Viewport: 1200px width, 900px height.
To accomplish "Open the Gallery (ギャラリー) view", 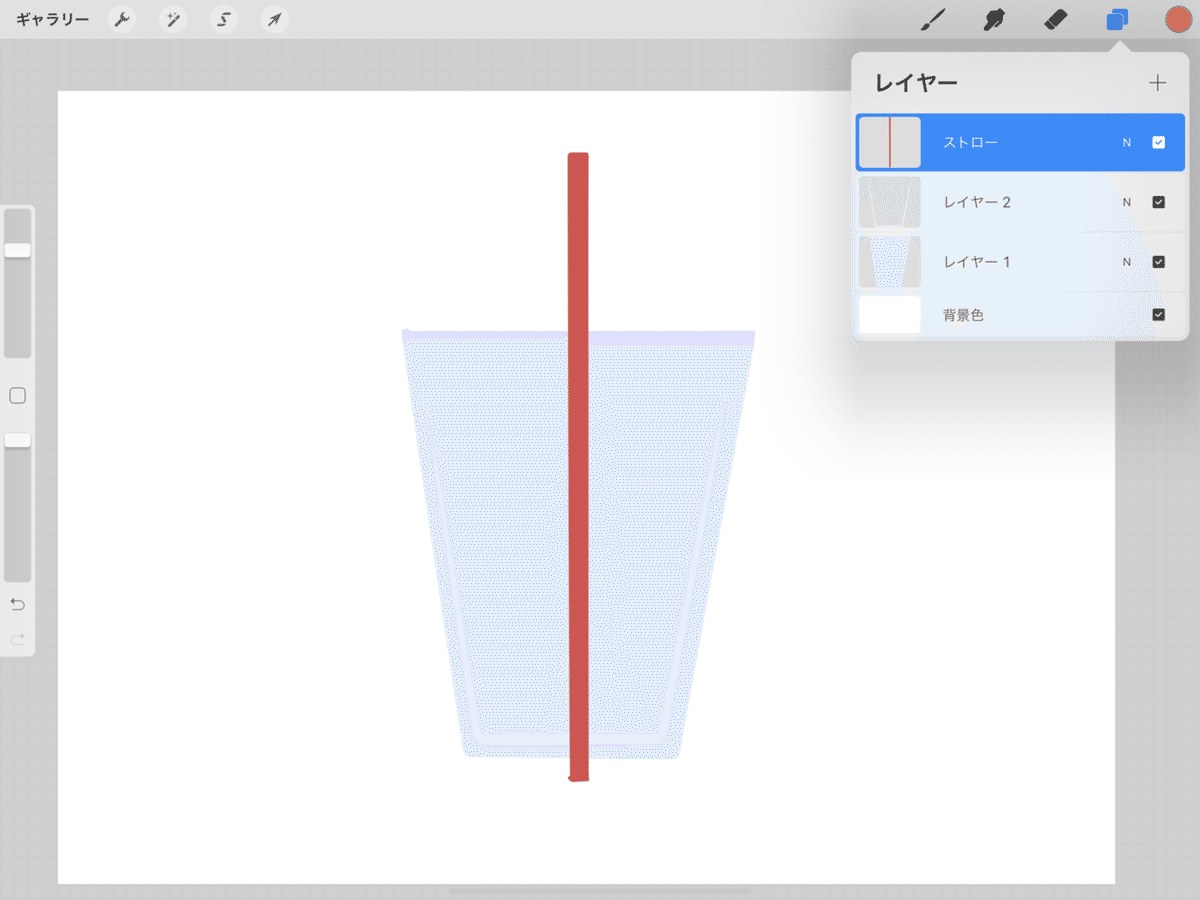I will [x=52, y=19].
